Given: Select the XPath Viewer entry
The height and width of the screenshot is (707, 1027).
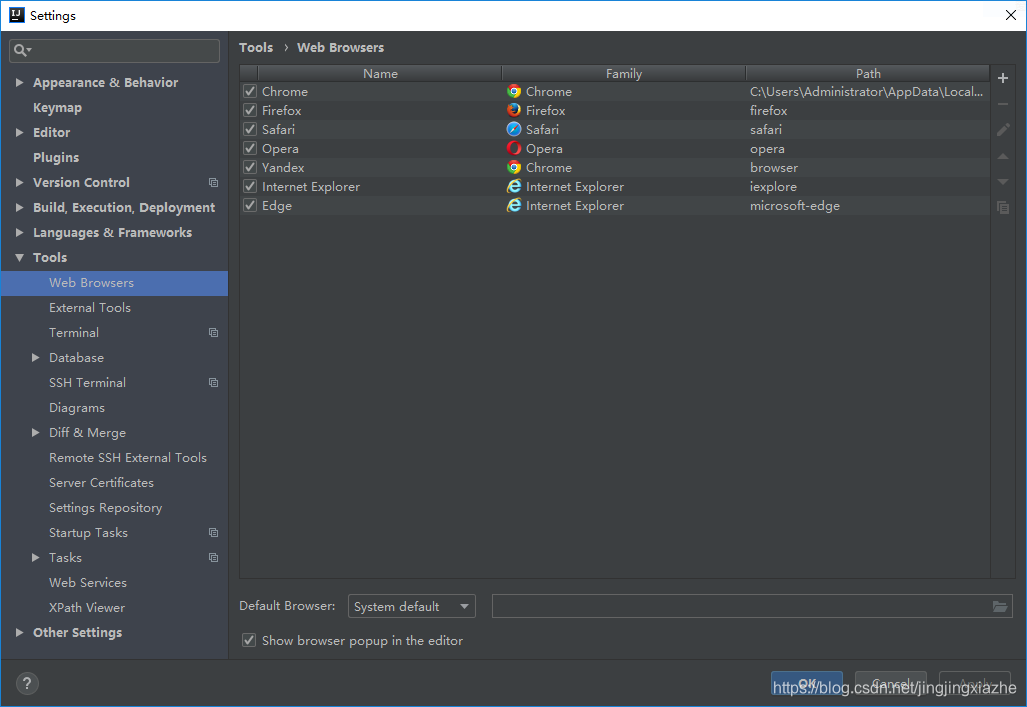Looking at the screenshot, I should pos(87,608).
